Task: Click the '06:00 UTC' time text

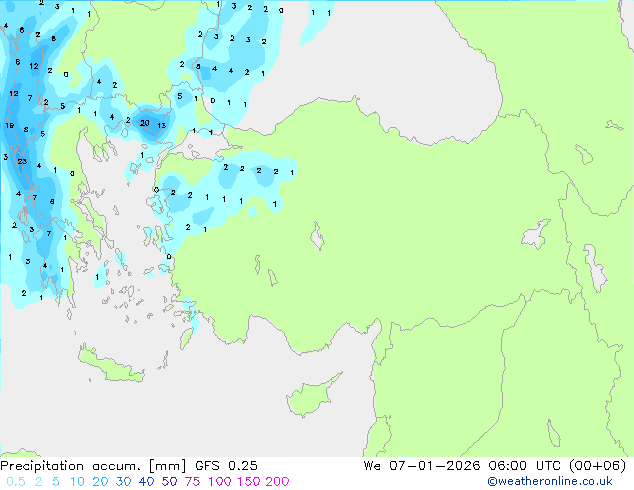Action: [x=524, y=466]
